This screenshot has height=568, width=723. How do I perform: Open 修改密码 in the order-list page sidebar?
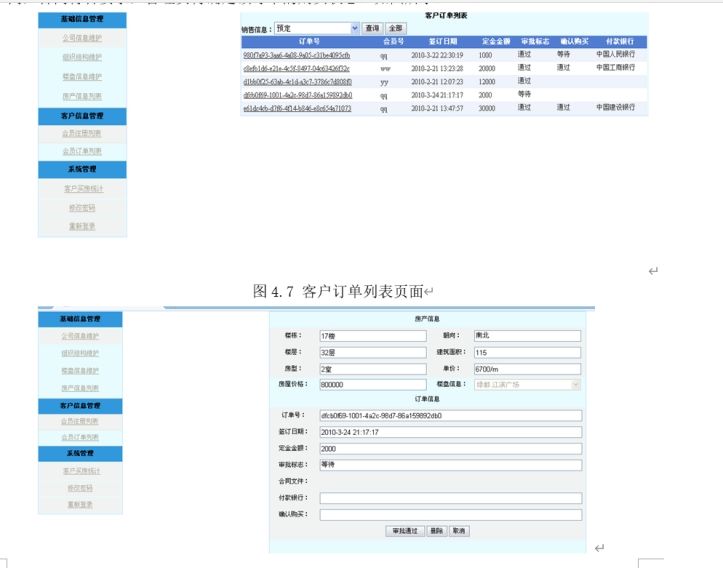(82, 208)
